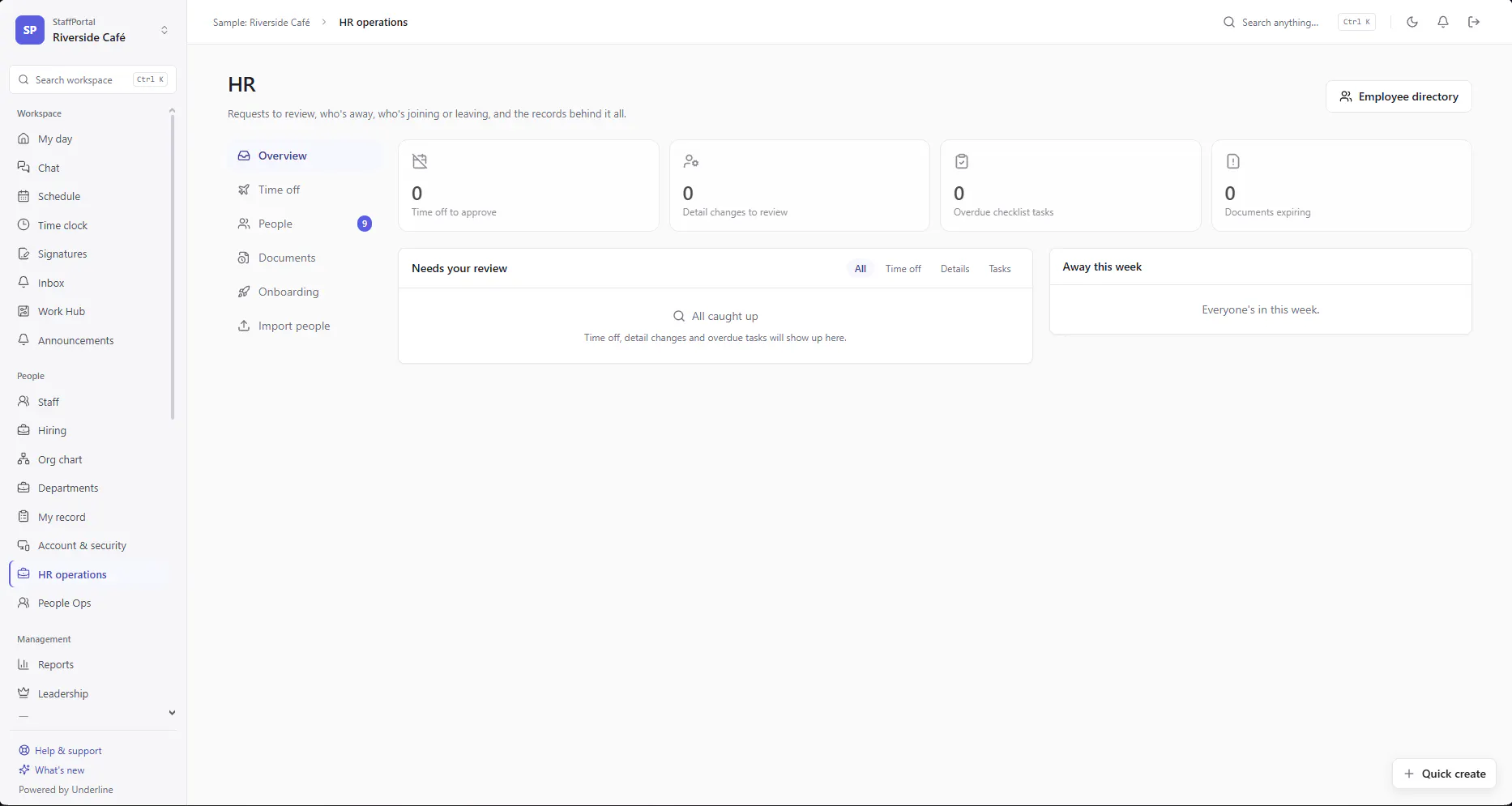Select the Documents HR section
The height and width of the screenshot is (806, 1512).
click(x=305, y=258)
